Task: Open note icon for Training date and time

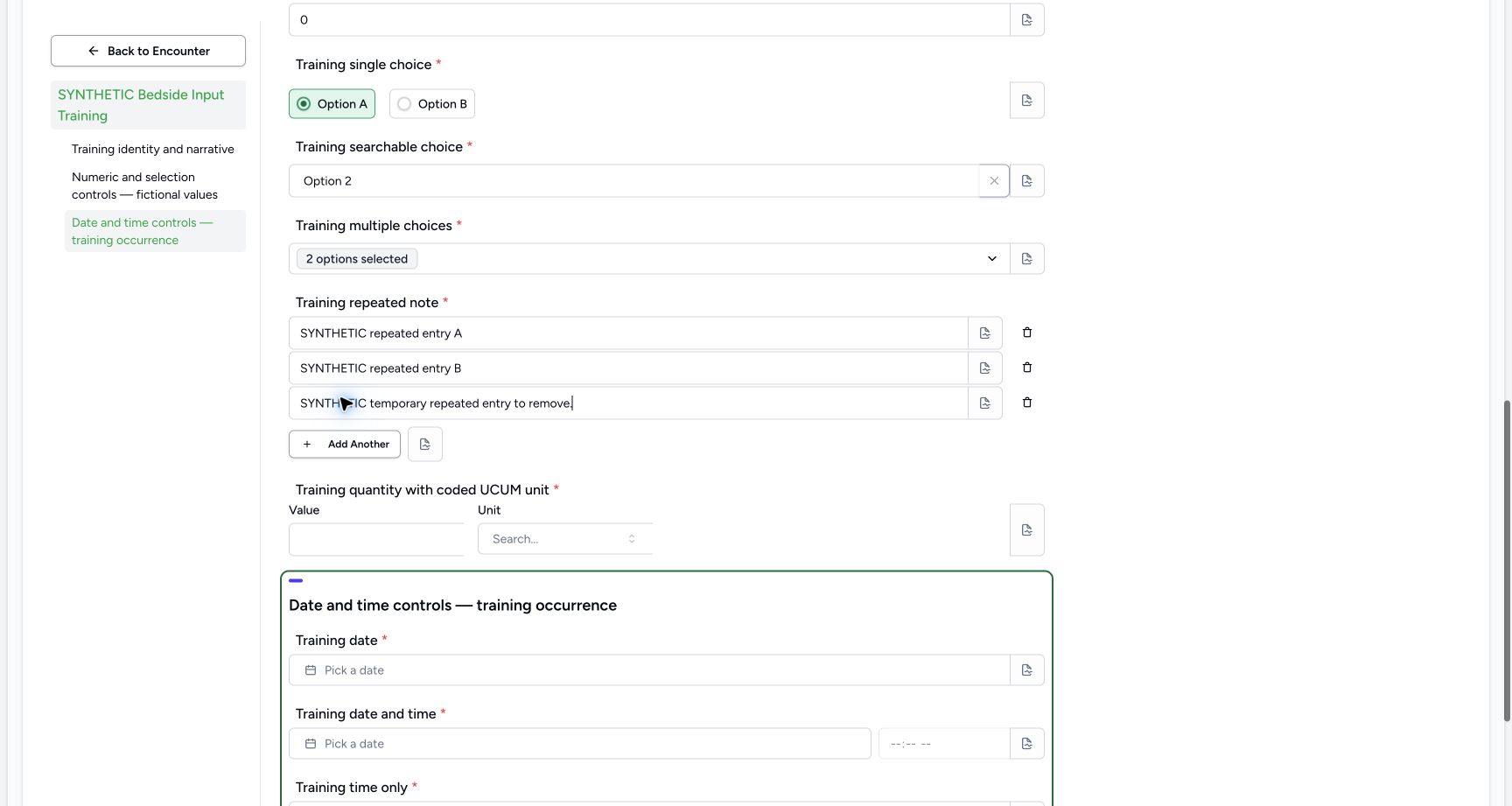Action: pos(1026,744)
